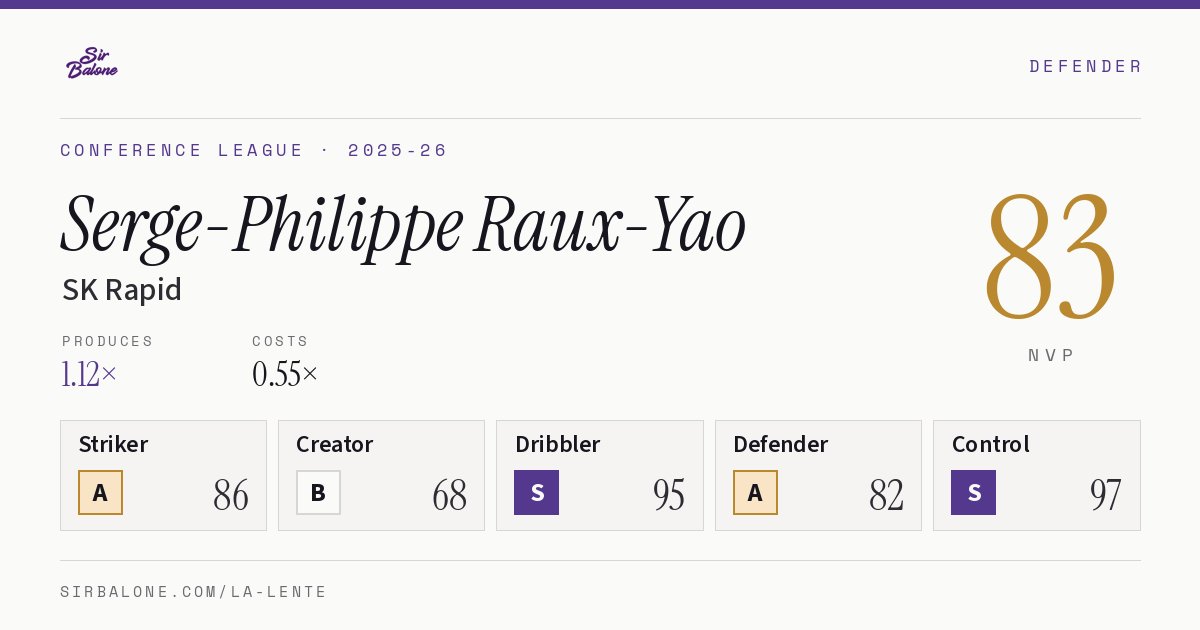
Task: Open the Dribbler rating card
Action: click(600, 475)
